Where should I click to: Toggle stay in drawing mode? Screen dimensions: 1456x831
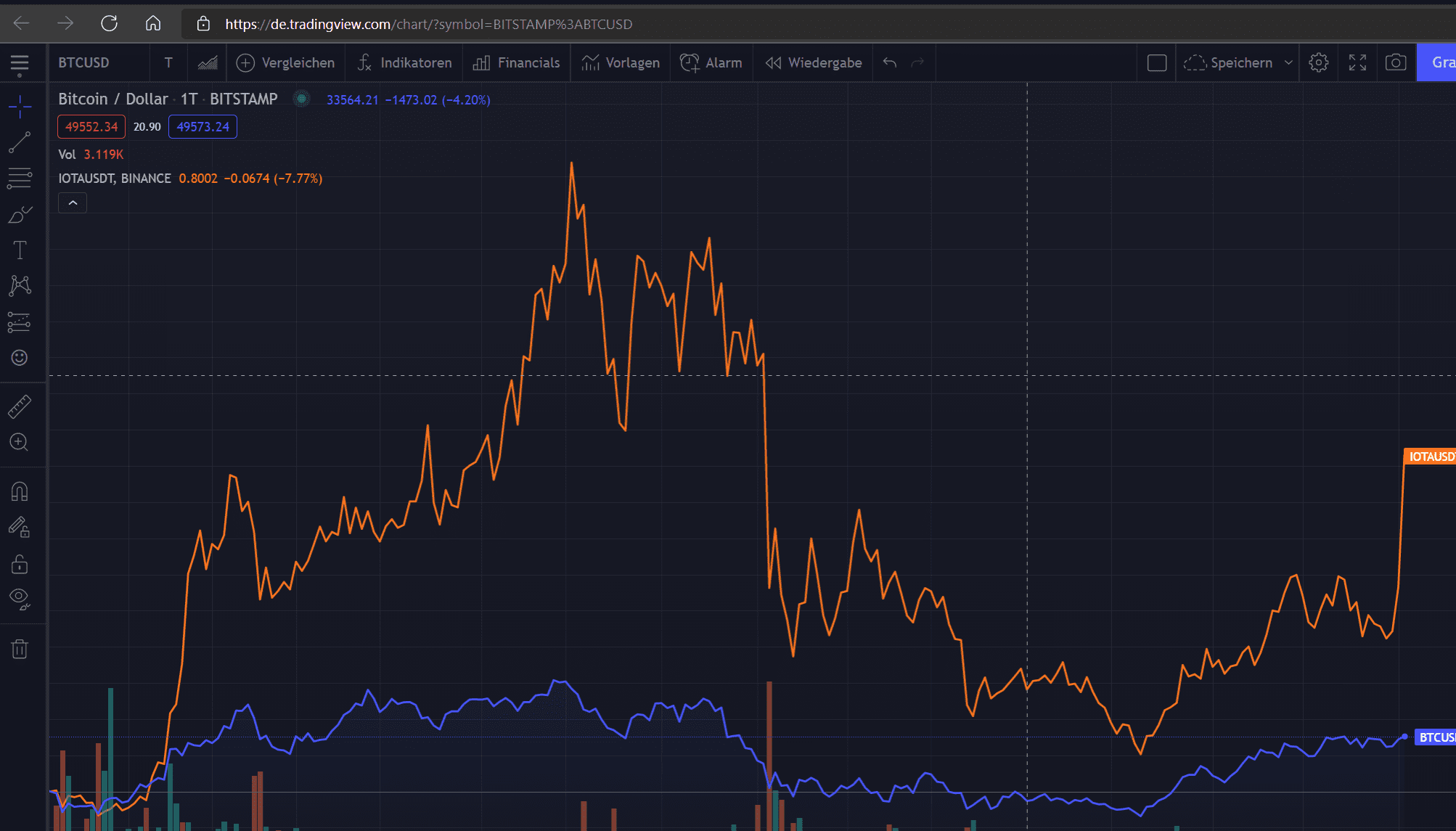point(20,527)
